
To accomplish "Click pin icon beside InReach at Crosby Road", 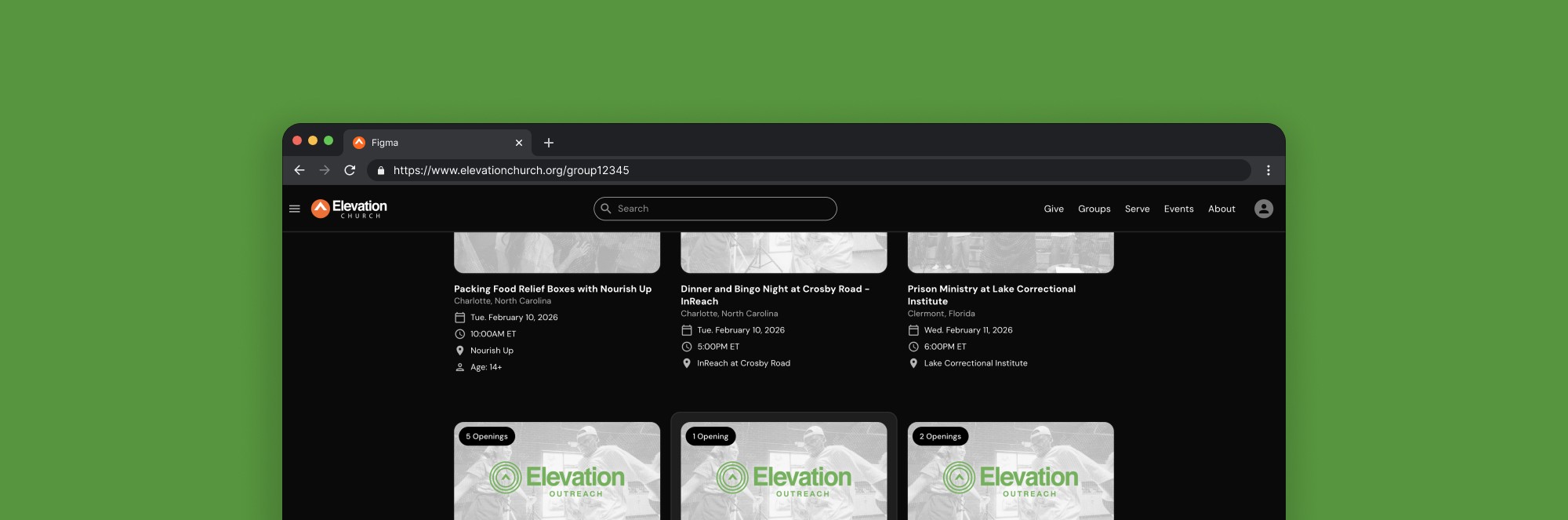I will pos(687,363).
